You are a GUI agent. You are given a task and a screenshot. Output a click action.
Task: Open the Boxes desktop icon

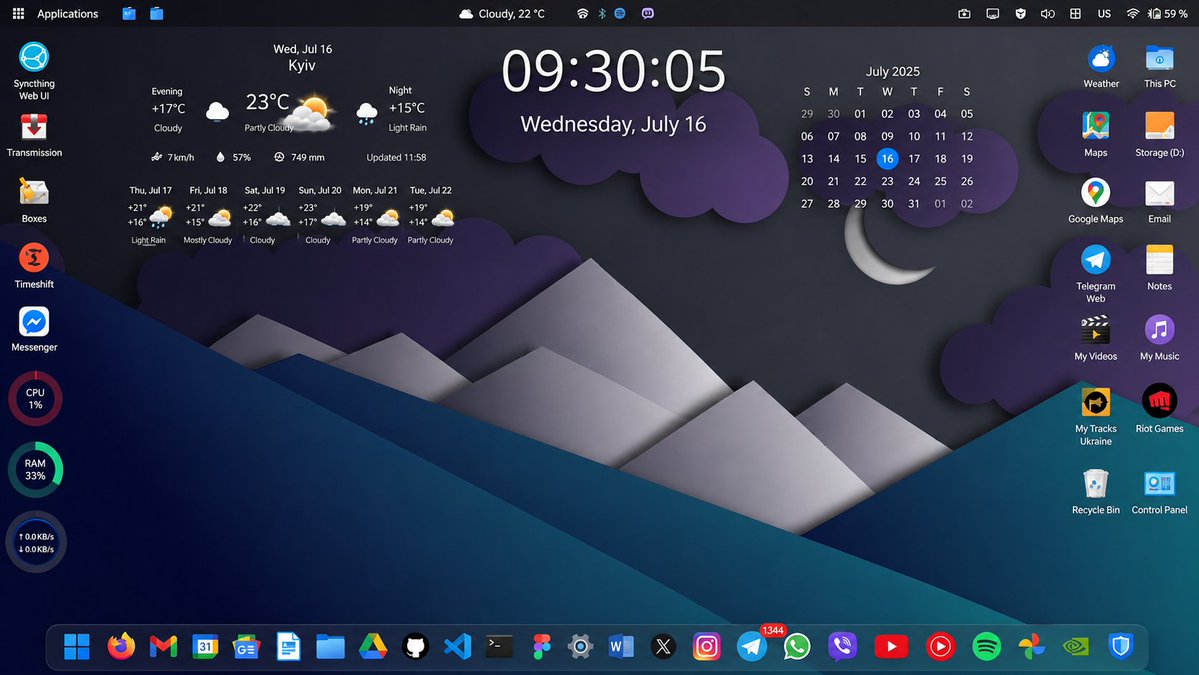click(34, 200)
